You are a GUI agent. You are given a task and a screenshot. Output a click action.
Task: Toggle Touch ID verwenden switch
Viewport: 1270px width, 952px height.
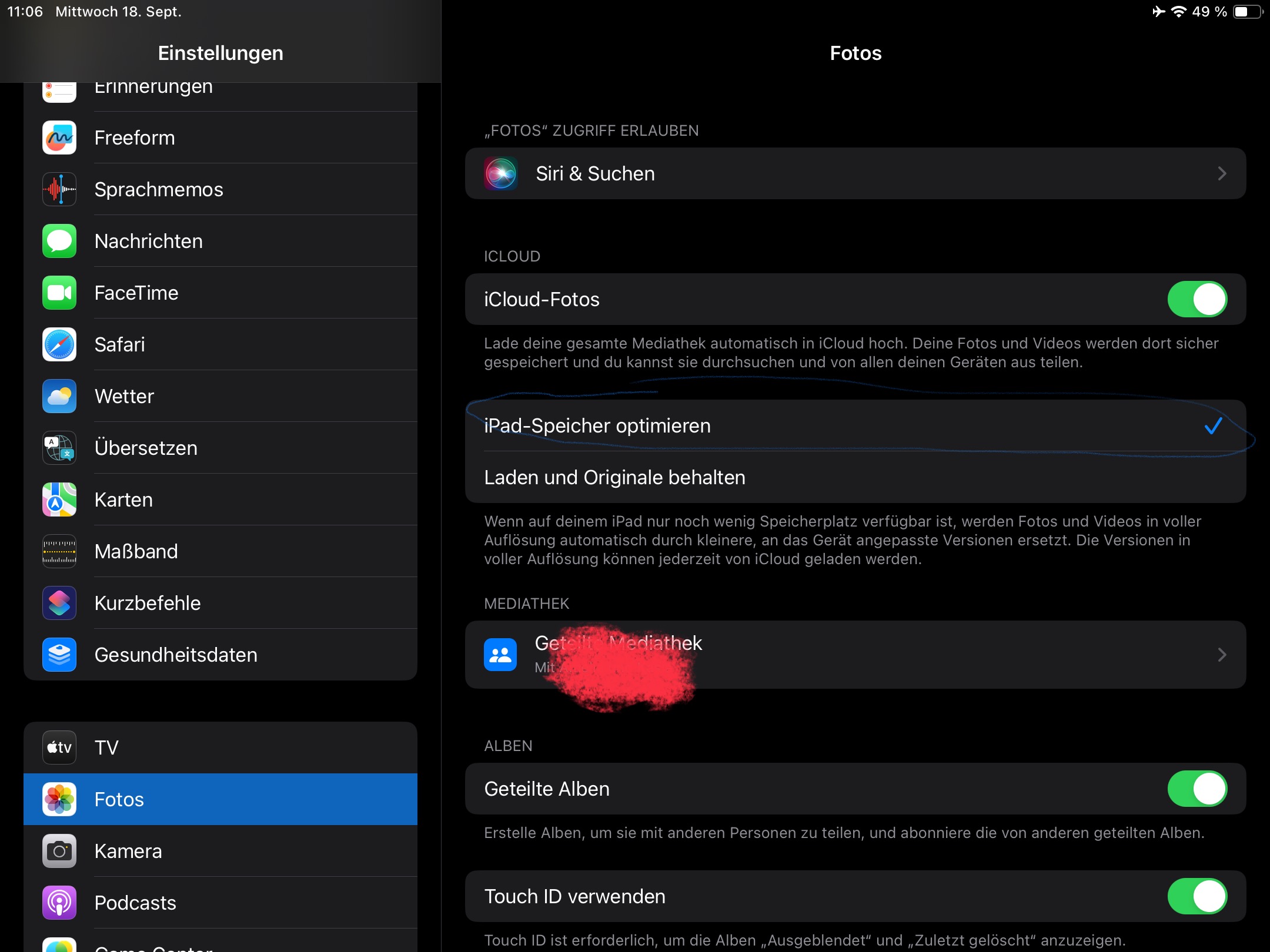(1197, 896)
